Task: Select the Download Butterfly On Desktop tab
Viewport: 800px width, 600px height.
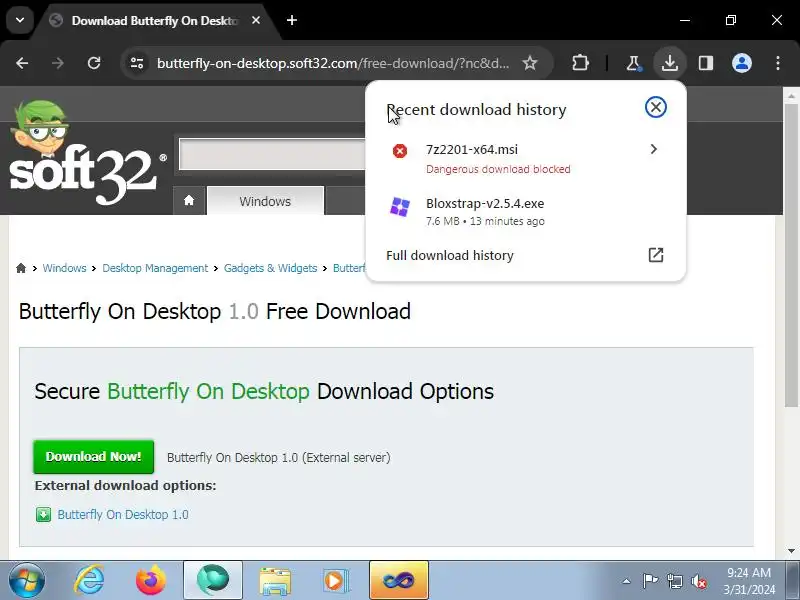Action: coord(155,21)
